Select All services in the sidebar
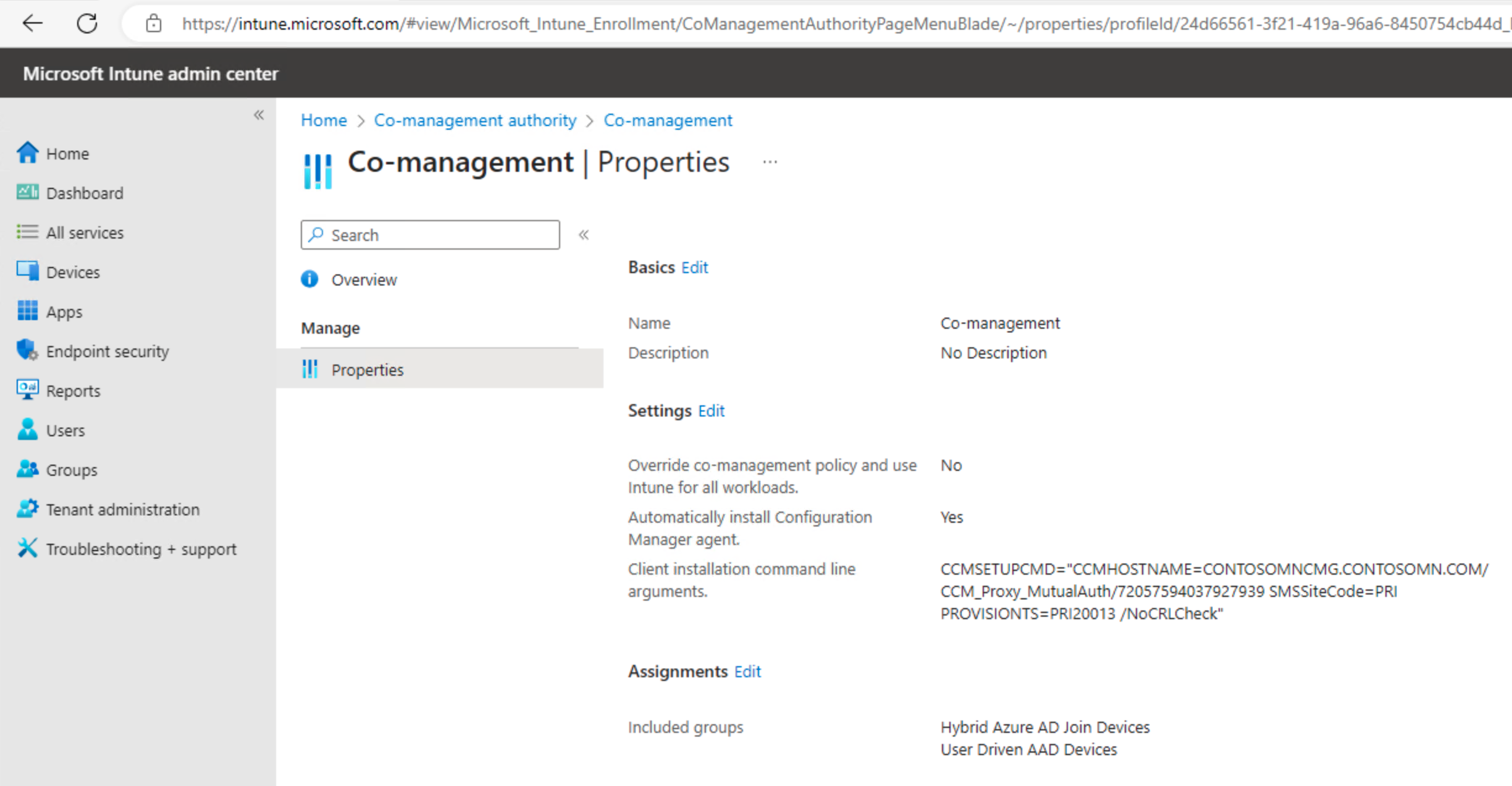1512x786 pixels. [x=84, y=232]
